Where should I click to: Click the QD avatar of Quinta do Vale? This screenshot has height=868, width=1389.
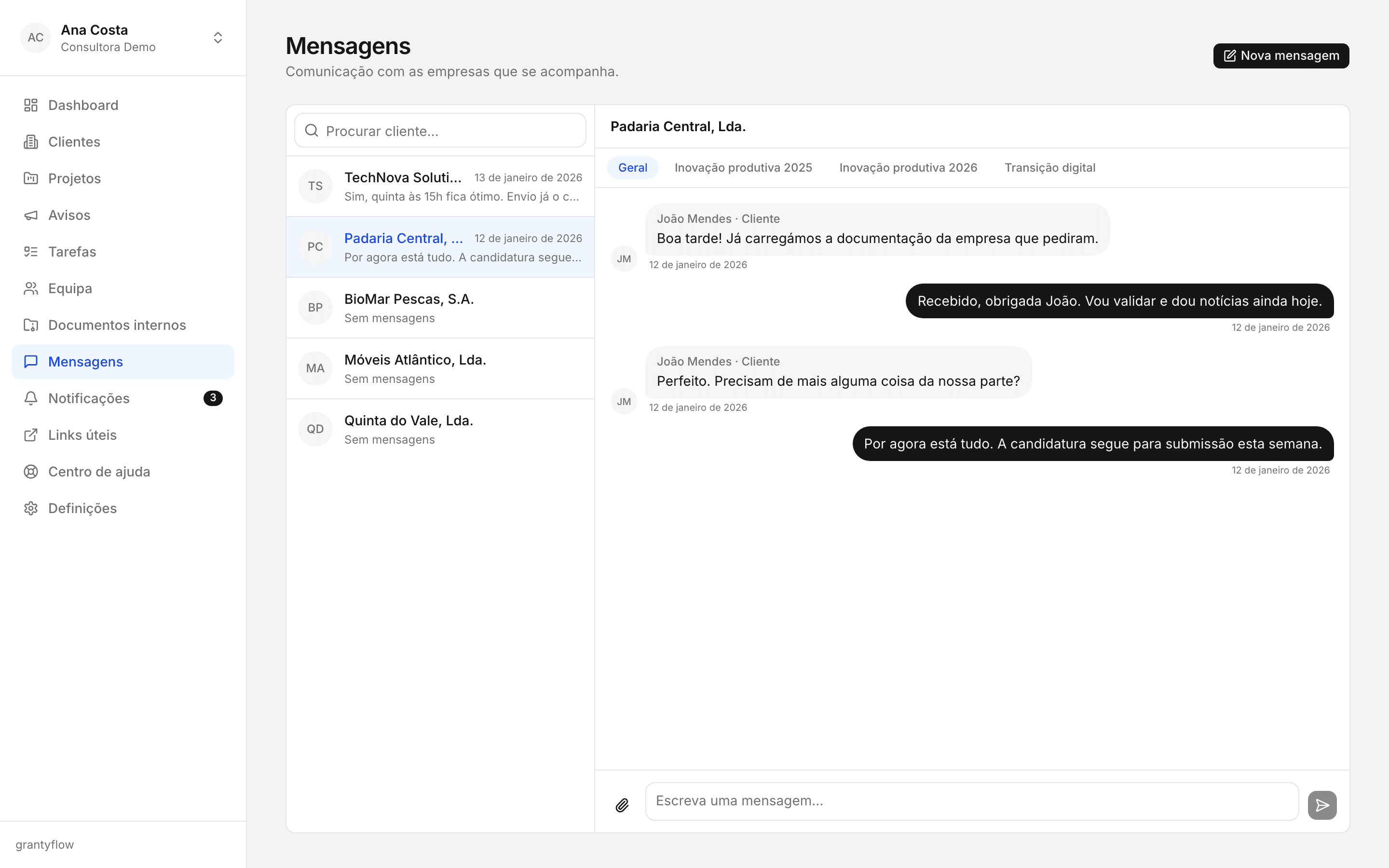point(315,429)
